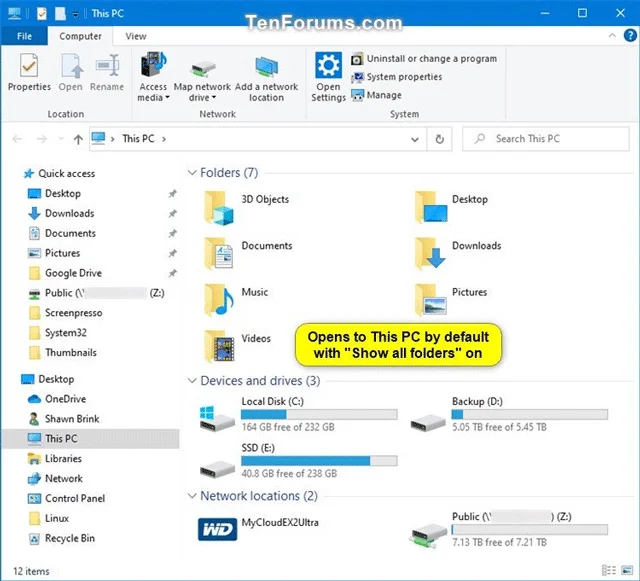Click the Rename ribbon button

(x=107, y=72)
